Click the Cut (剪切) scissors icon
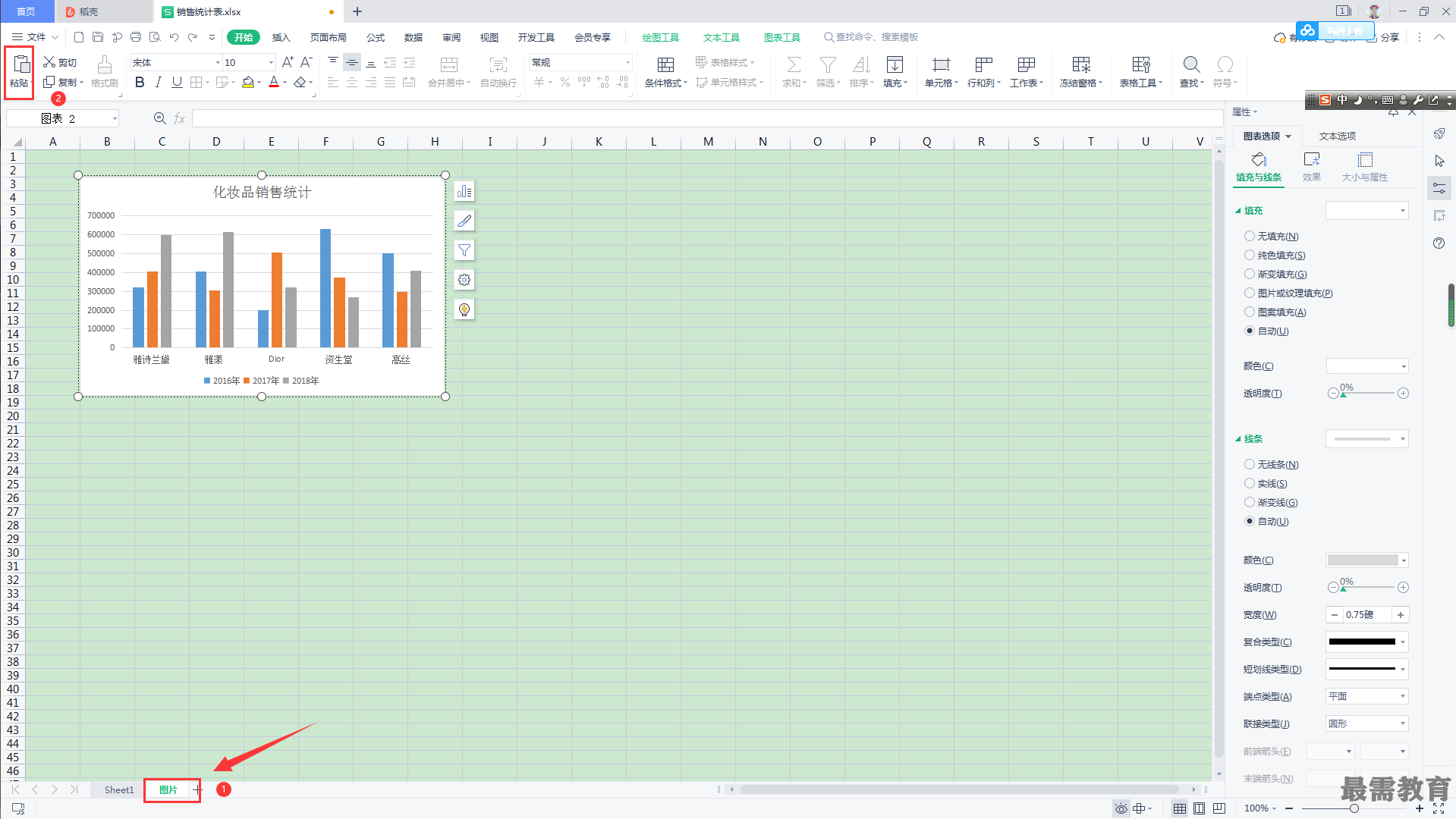 (49, 62)
